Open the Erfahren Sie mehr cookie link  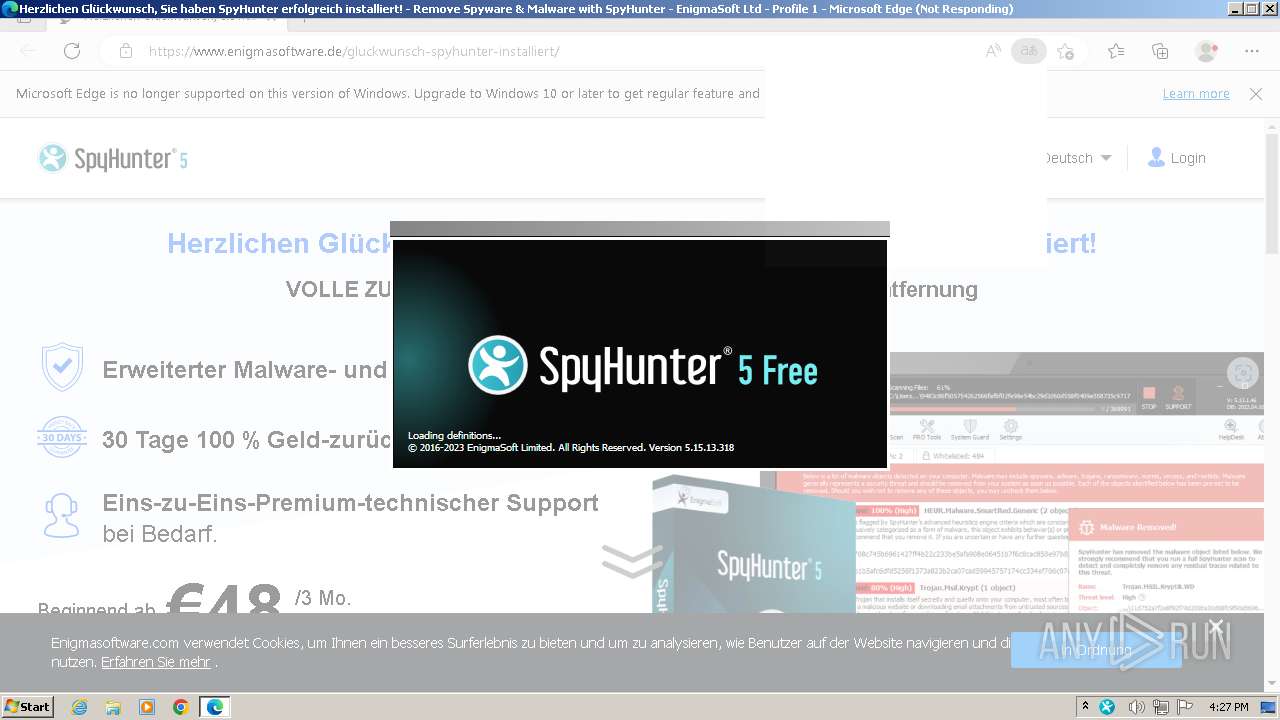coord(156,662)
